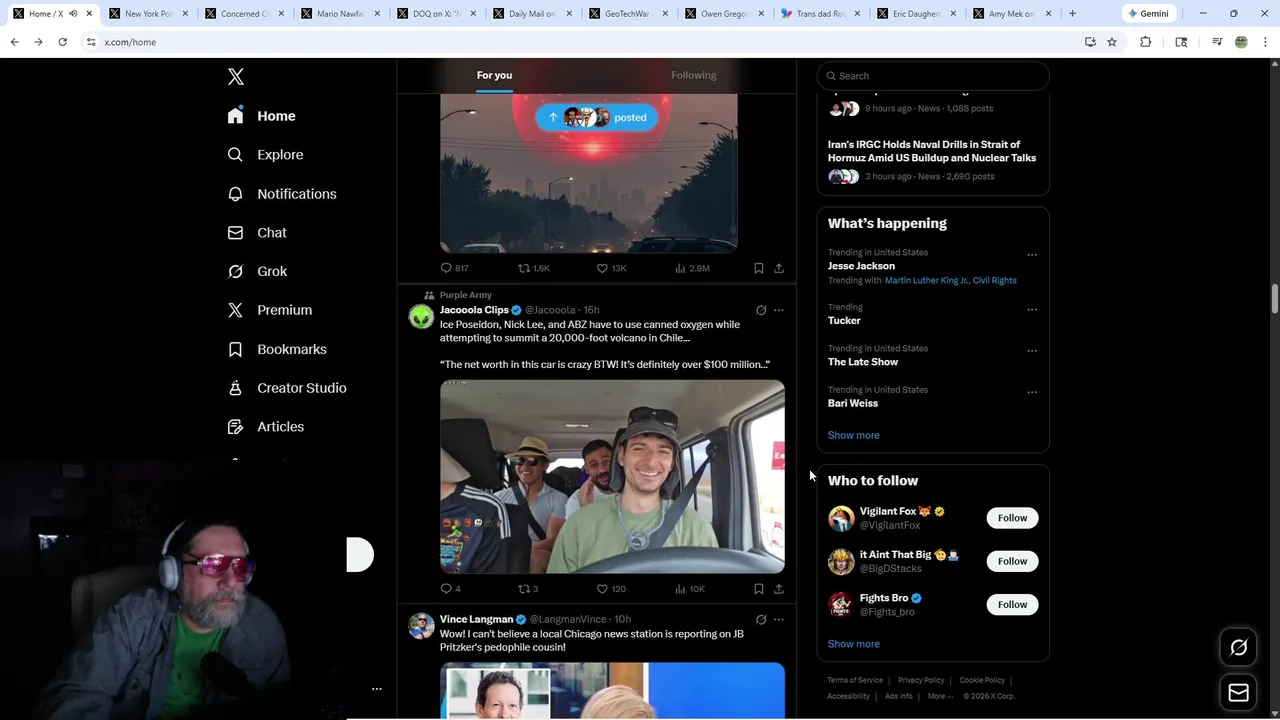Open Home in the sidebar
The image size is (1280, 720).
tap(261, 116)
